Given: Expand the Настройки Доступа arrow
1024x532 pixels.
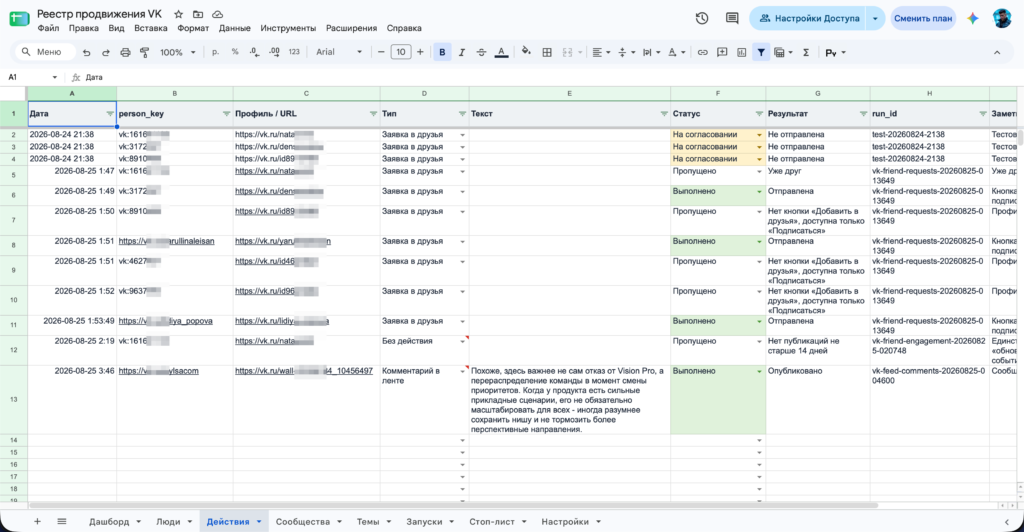Looking at the screenshot, I should click(x=875, y=18).
